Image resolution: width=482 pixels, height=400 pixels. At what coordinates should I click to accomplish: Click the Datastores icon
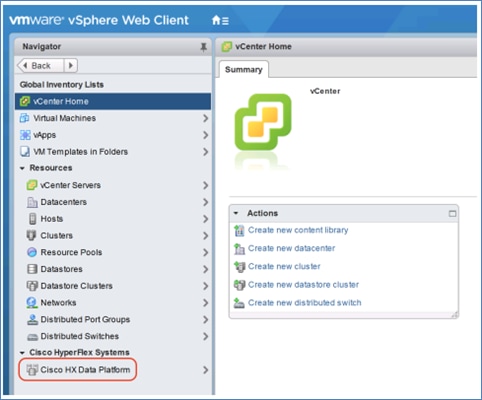point(32,269)
